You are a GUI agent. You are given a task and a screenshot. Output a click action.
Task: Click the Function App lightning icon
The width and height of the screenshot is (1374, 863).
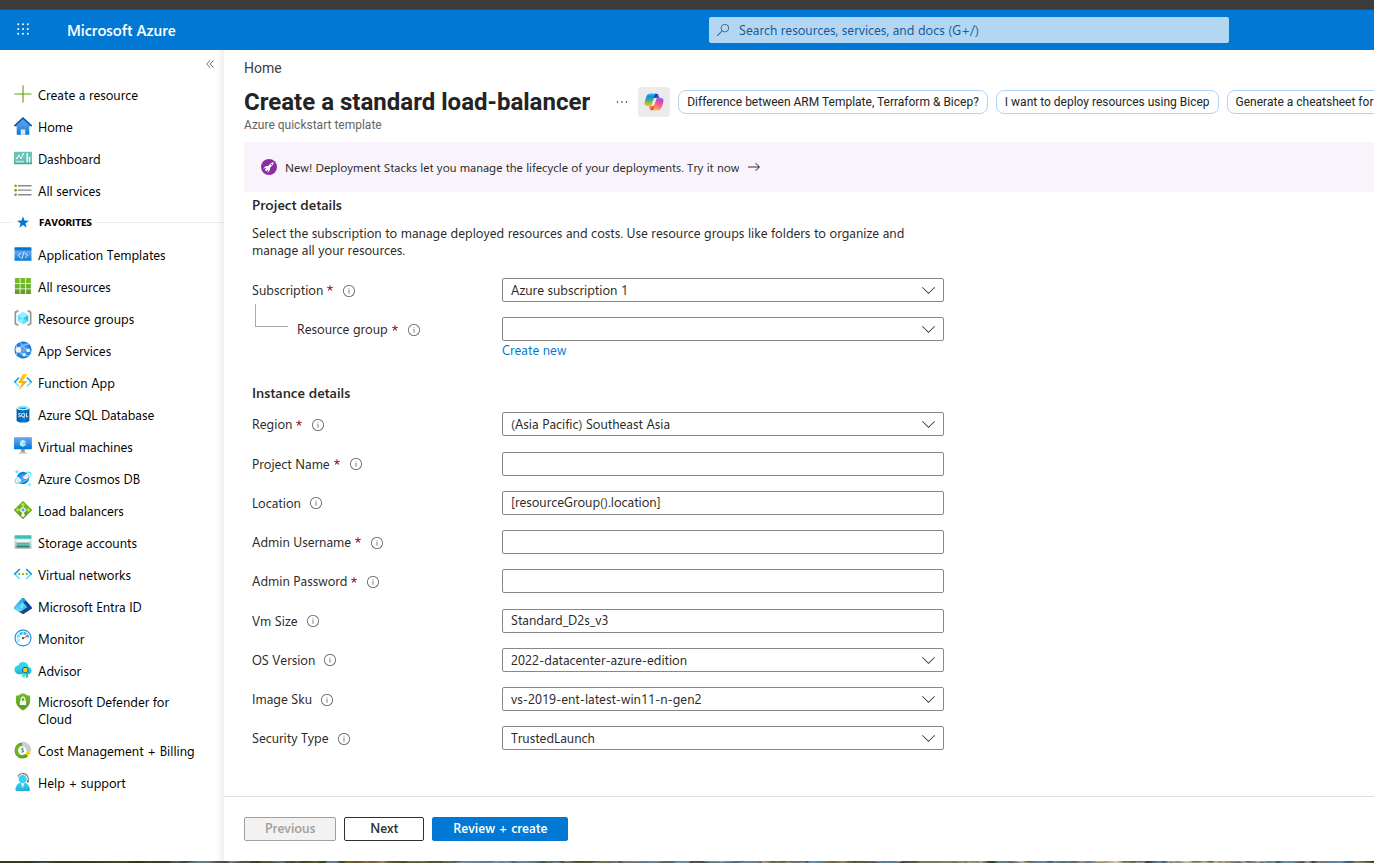tap(22, 383)
